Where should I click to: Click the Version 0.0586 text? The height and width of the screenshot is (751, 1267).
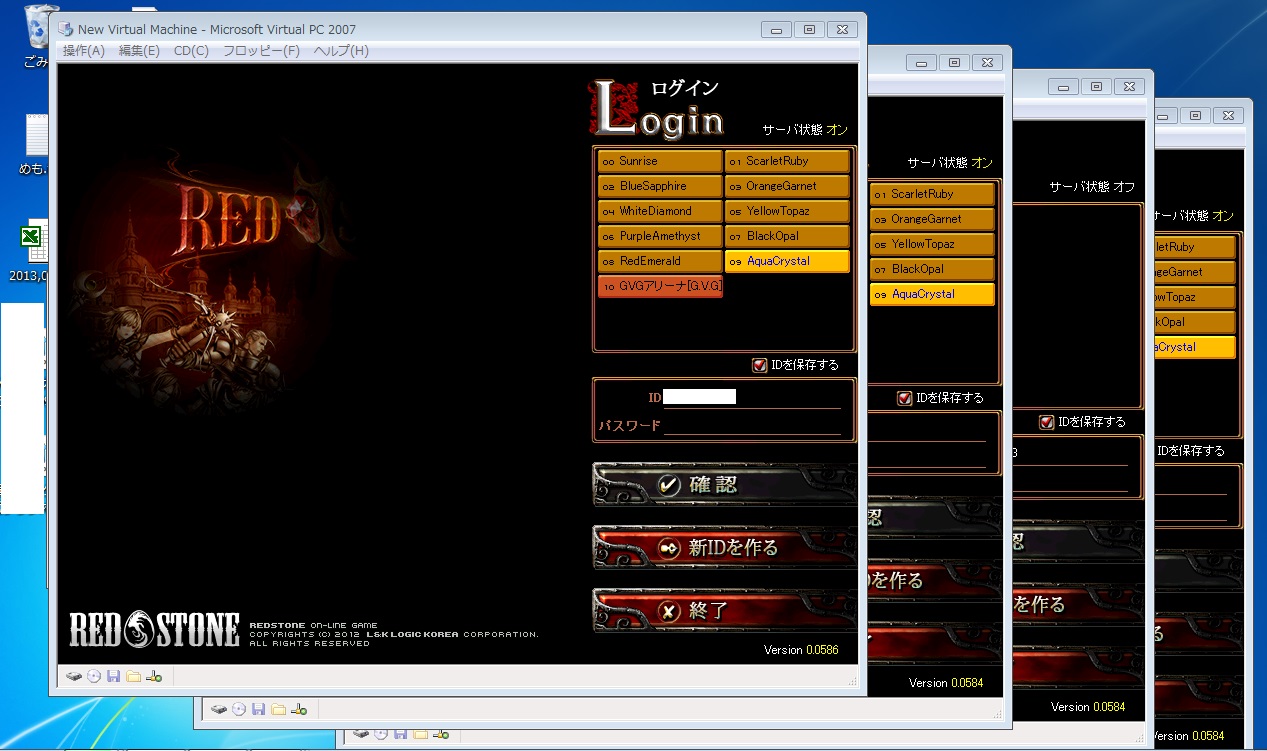click(801, 650)
